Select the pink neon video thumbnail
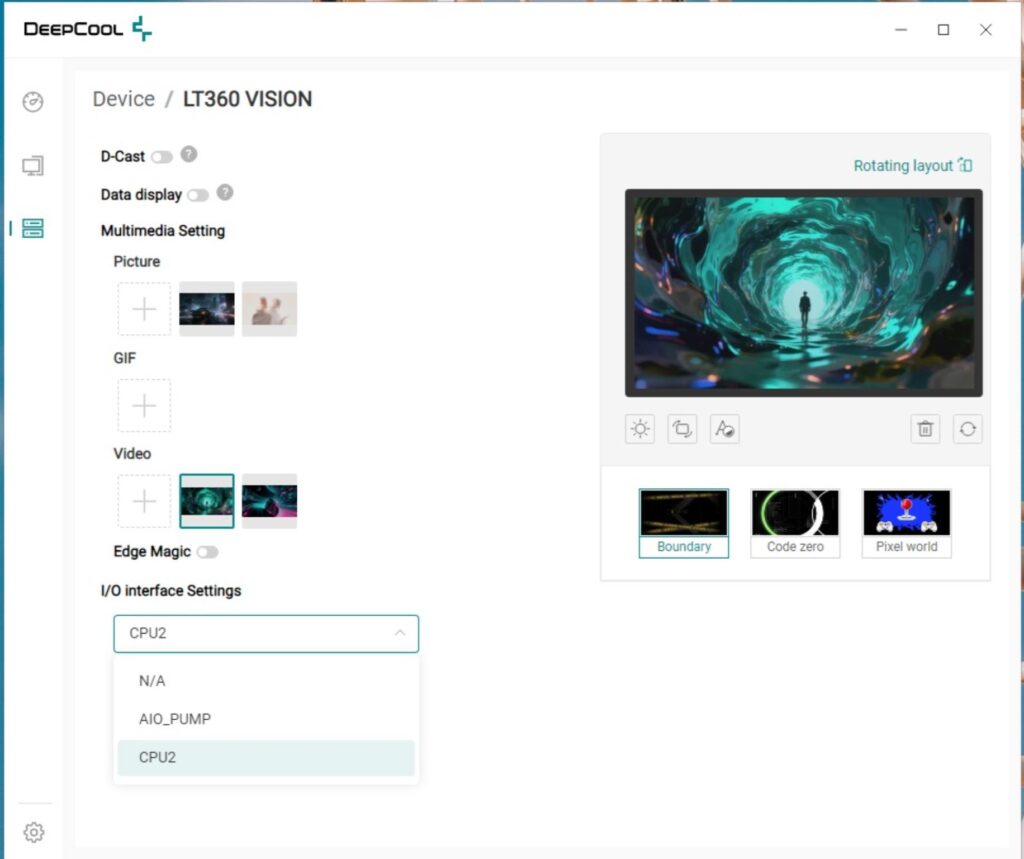The image size is (1024, 859). tap(269, 501)
